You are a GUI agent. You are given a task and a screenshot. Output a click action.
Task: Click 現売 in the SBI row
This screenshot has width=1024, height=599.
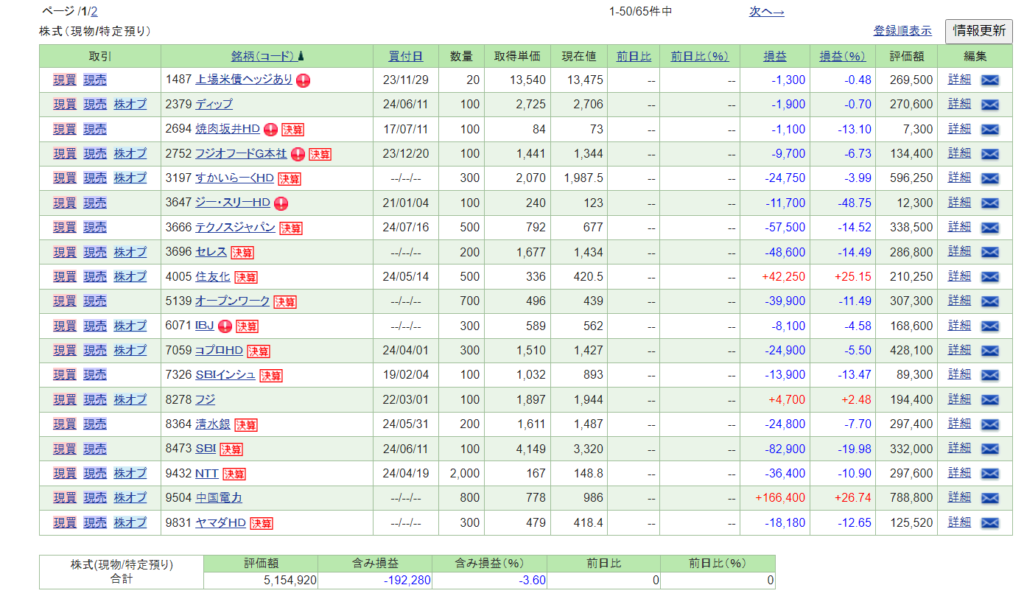[95, 449]
